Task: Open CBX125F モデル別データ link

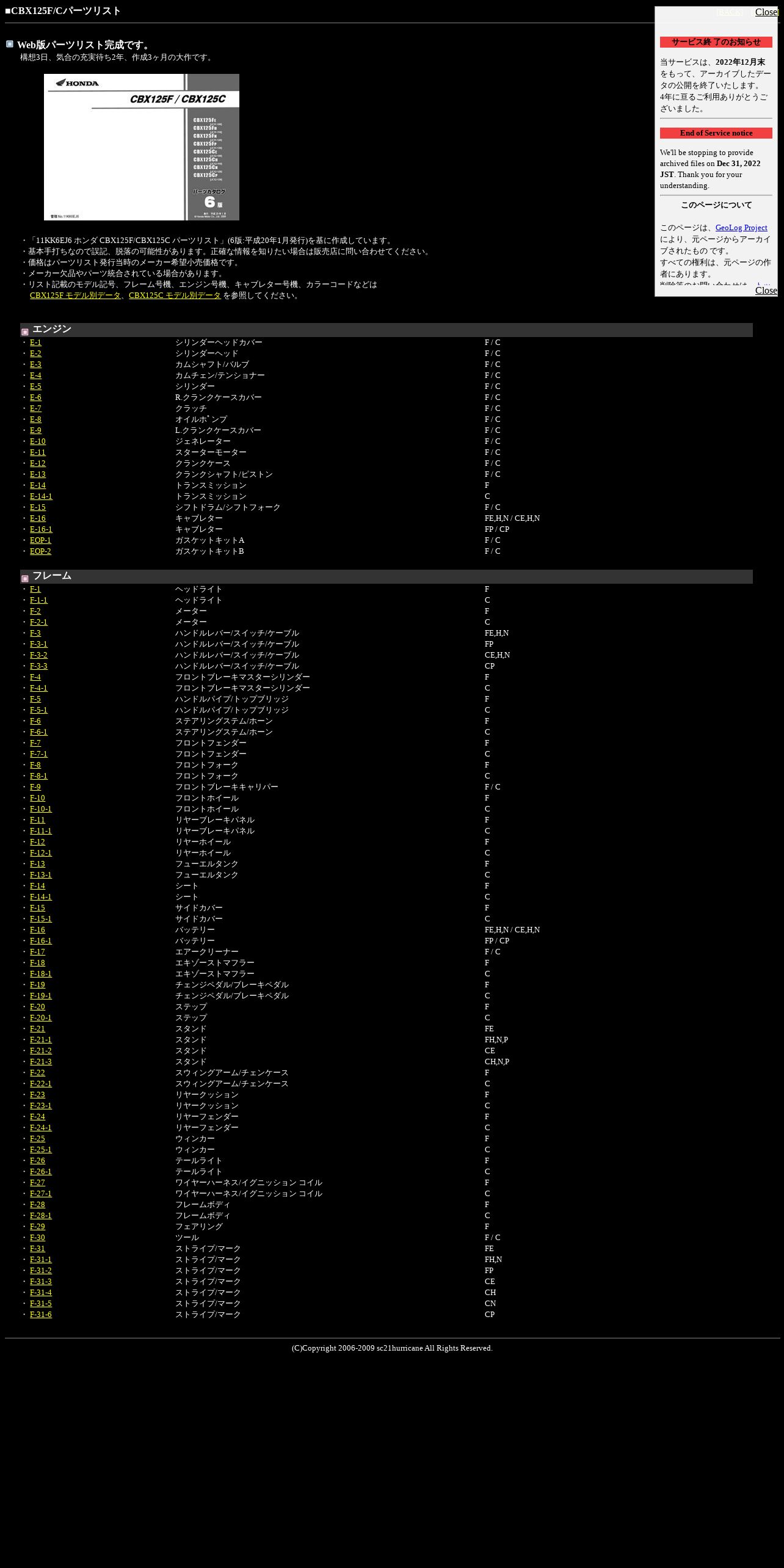Action: (x=75, y=296)
